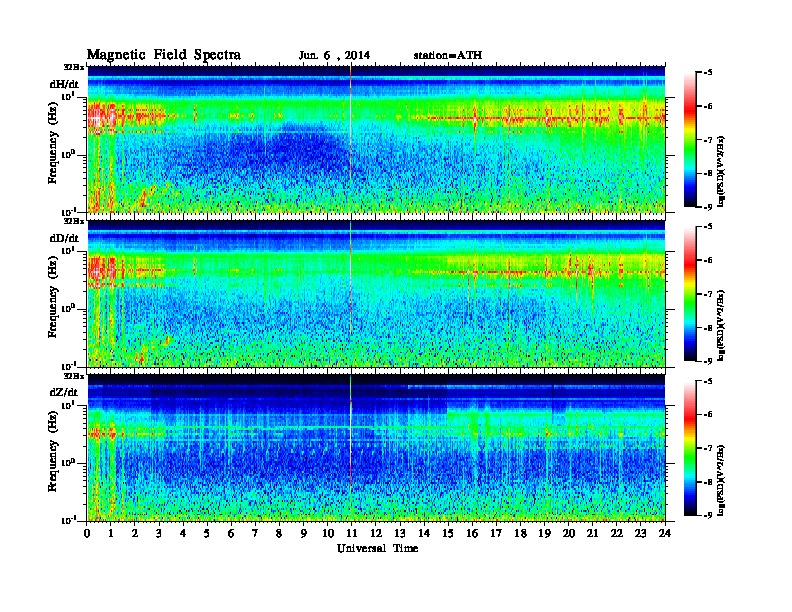This screenshot has width=792, height=612.
Task: Click the "-9" value on dH/dt color bar
Action: tap(708, 207)
